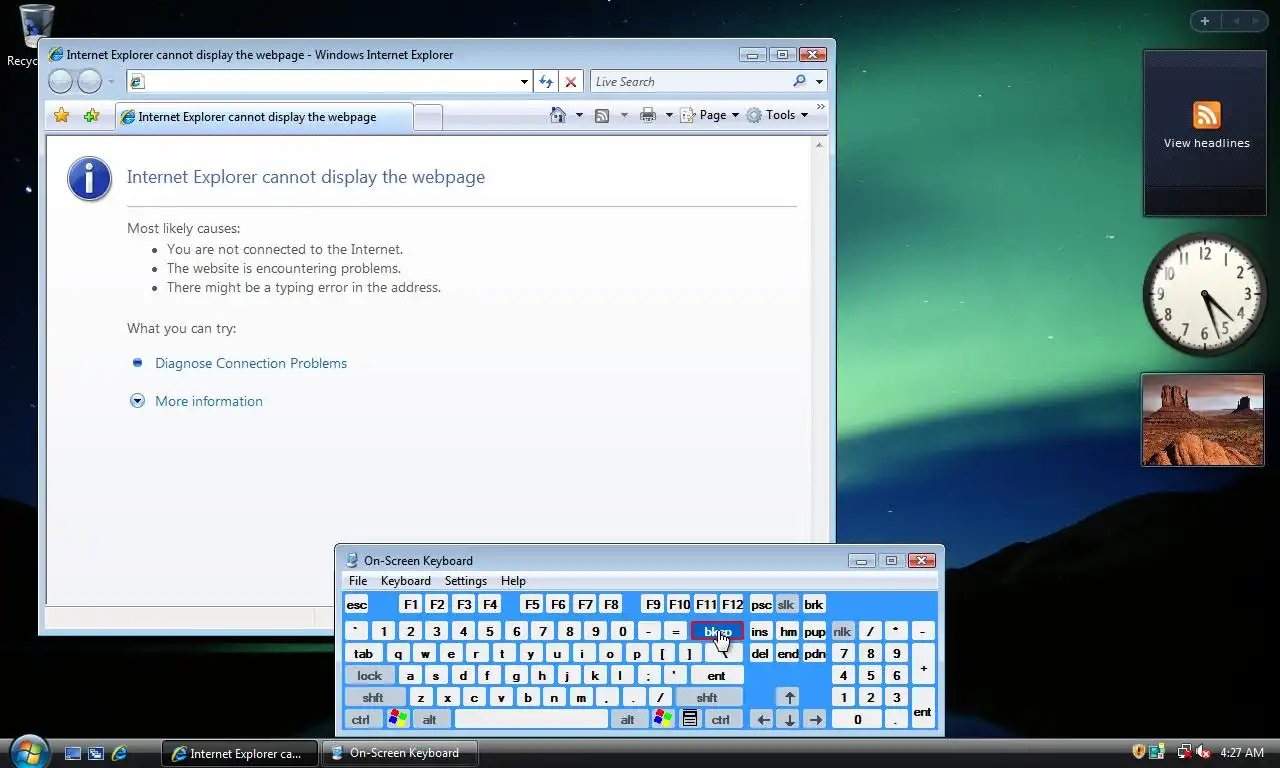Click the esc key on the On-Screen Keyboard
The width and height of the screenshot is (1280, 768).
point(357,605)
